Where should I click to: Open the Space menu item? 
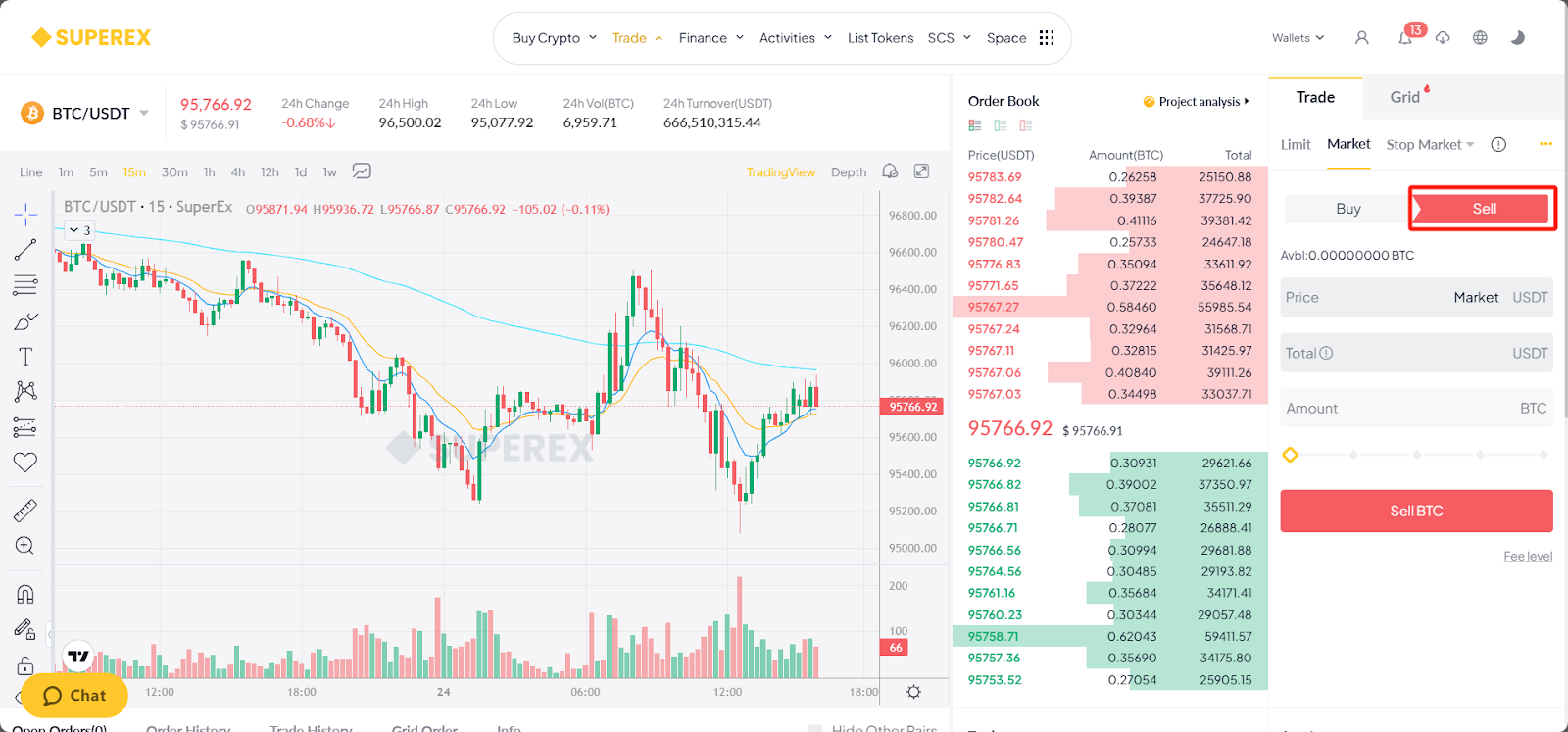pos(1006,38)
